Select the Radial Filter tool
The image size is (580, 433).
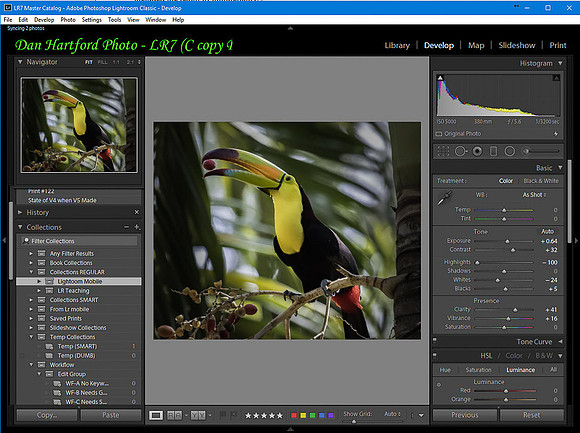coord(510,151)
